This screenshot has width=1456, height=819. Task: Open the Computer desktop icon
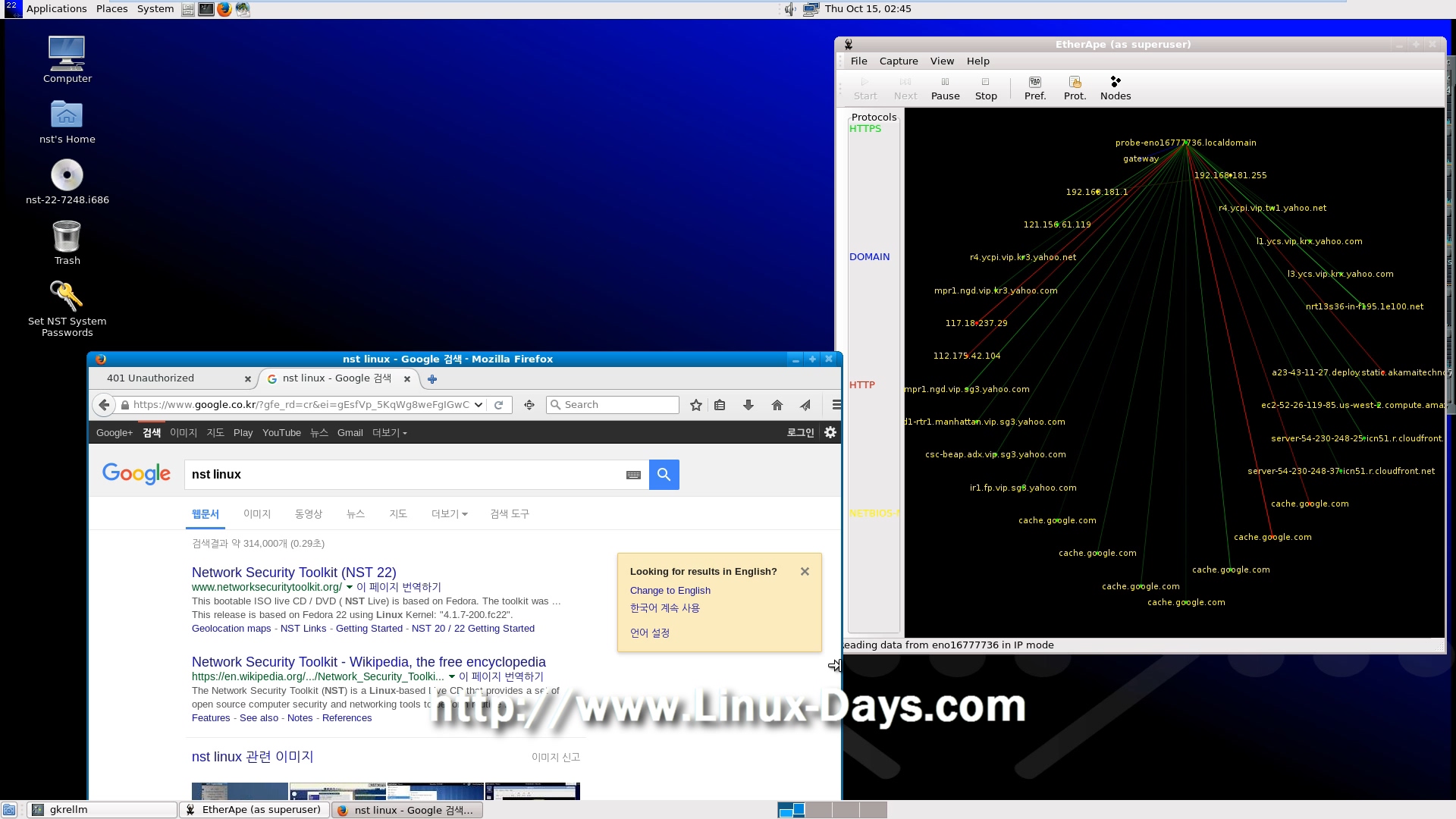pyautogui.click(x=67, y=59)
